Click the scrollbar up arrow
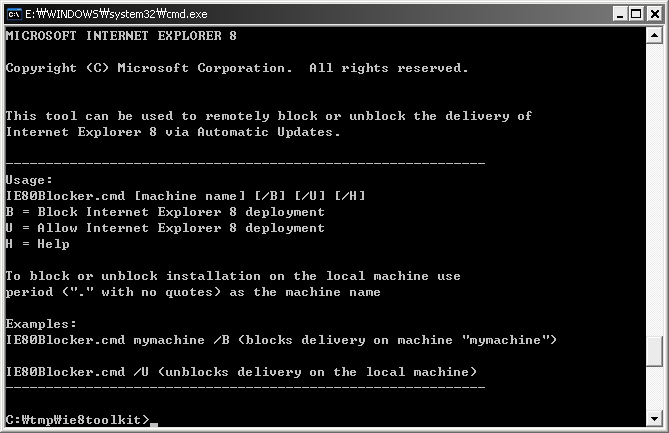 (654, 35)
